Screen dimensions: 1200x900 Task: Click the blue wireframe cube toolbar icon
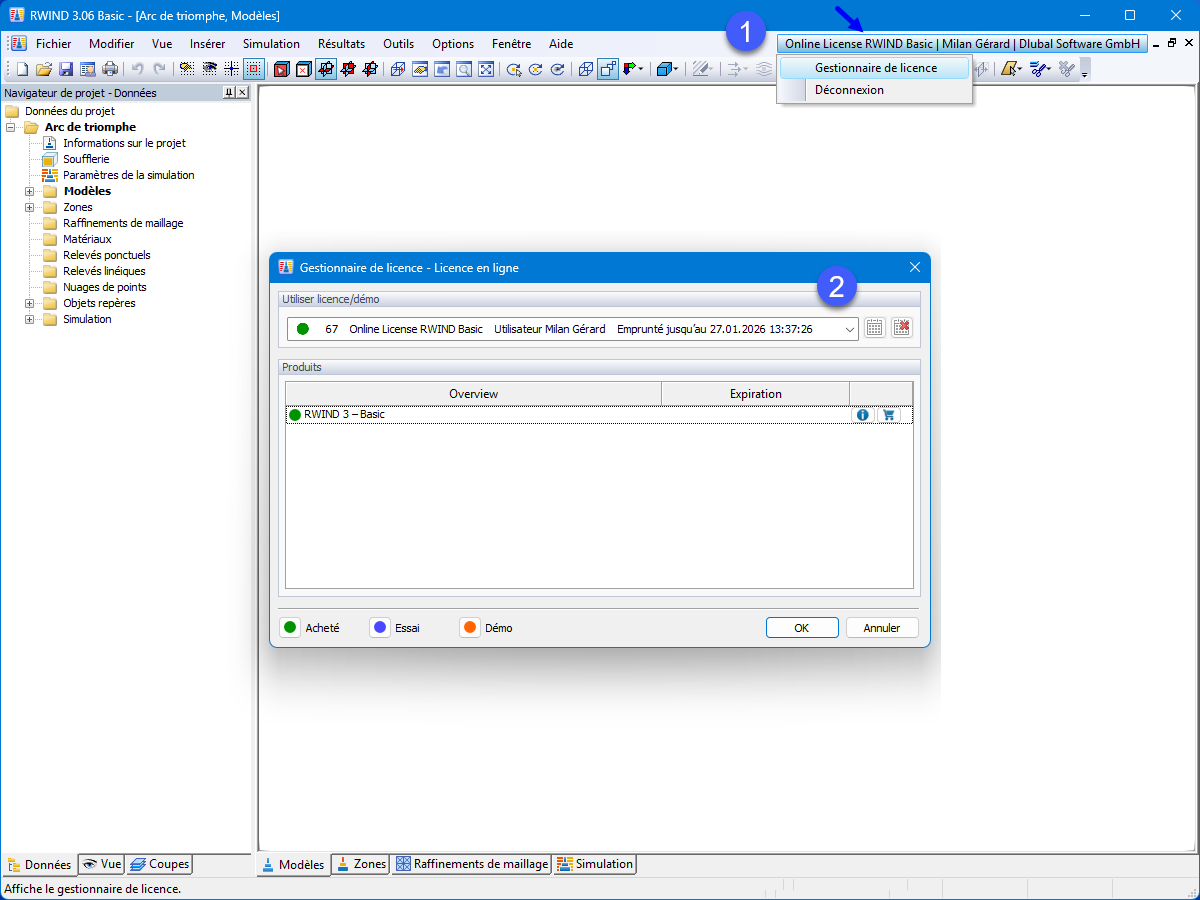(585, 69)
